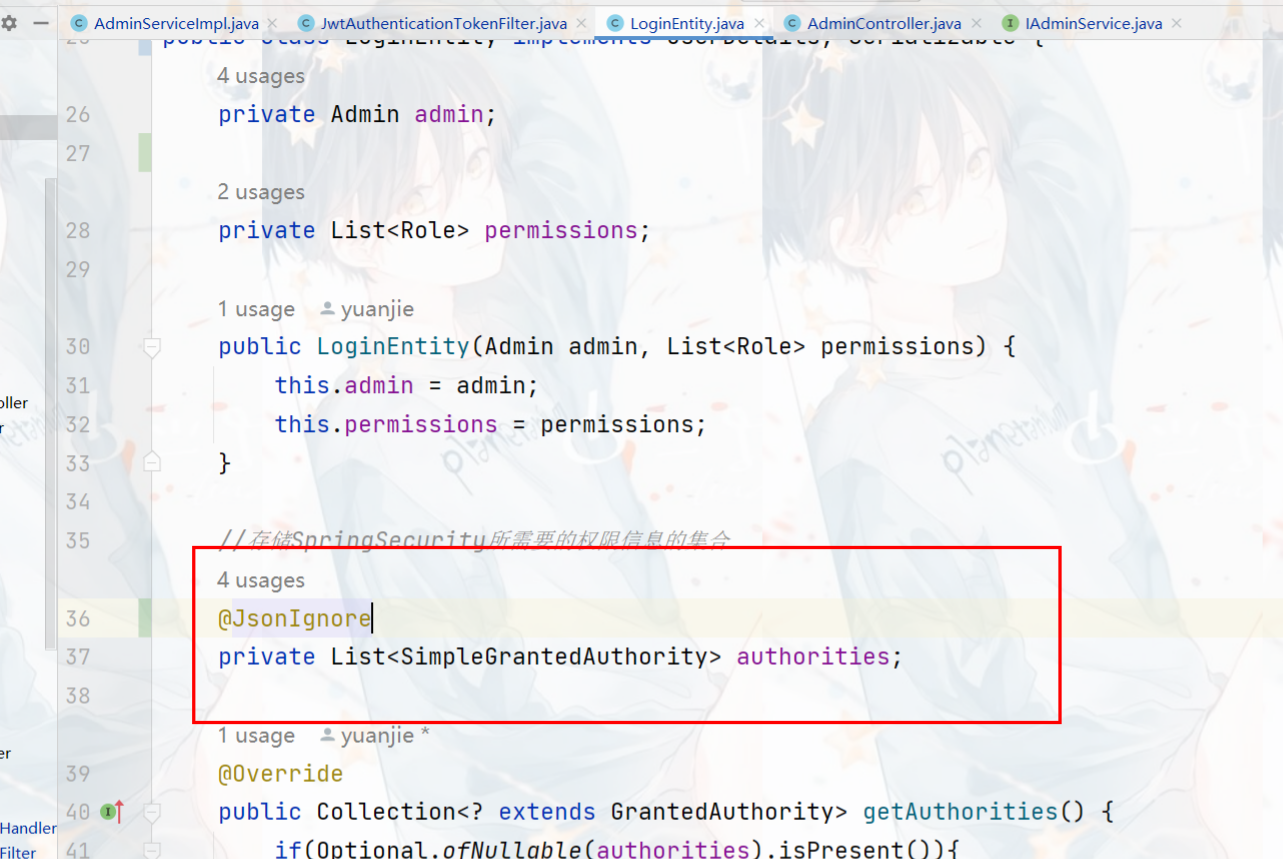This screenshot has width=1283, height=859.
Task: Show the 1 usage above the @Override annotation
Action: 256,736
